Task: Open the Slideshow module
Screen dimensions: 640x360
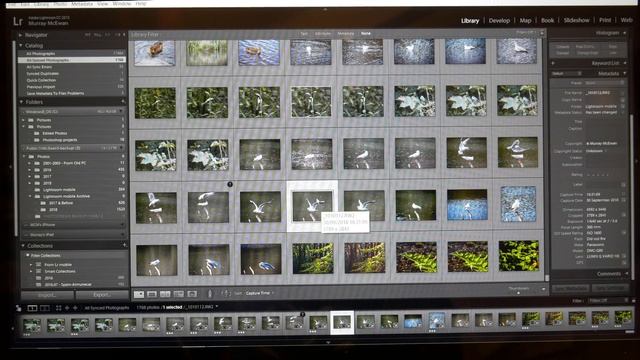Action: tap(576, 20)
